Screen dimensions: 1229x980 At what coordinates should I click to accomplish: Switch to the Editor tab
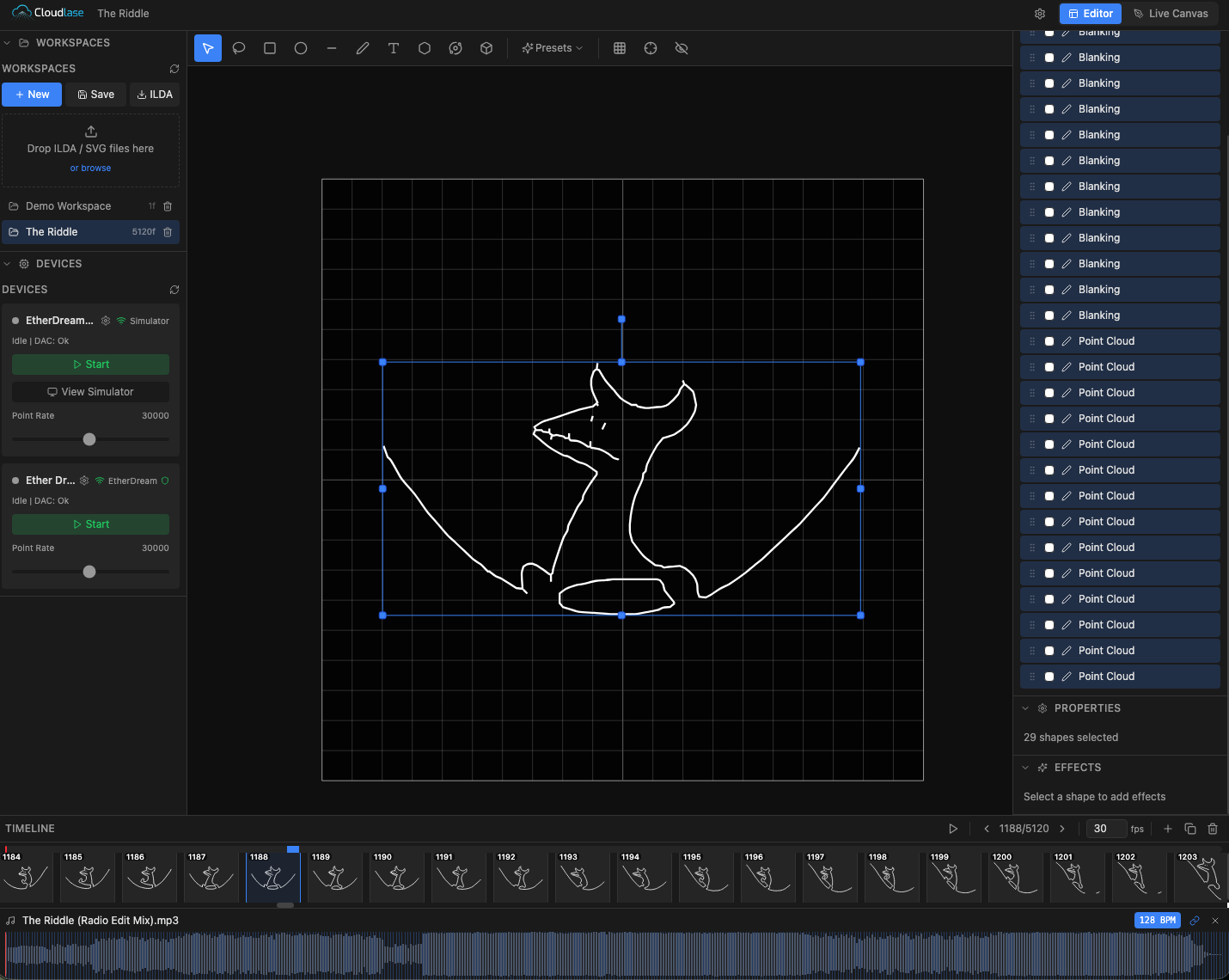(x=1090, y=14)
